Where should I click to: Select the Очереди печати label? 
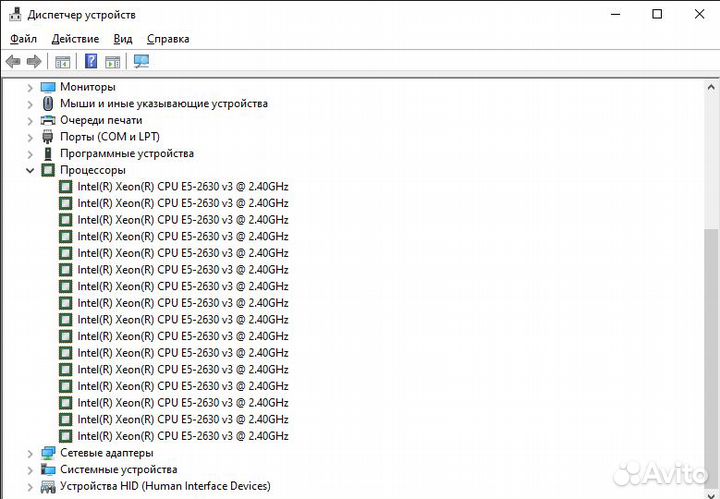(x=101, y=120)
